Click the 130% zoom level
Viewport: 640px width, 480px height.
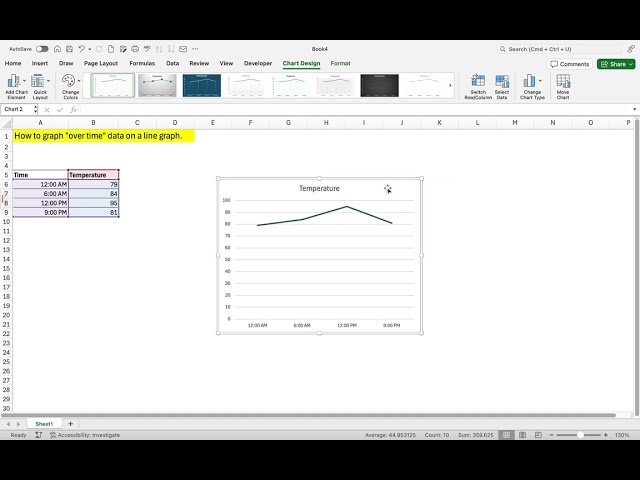(622, 435)
